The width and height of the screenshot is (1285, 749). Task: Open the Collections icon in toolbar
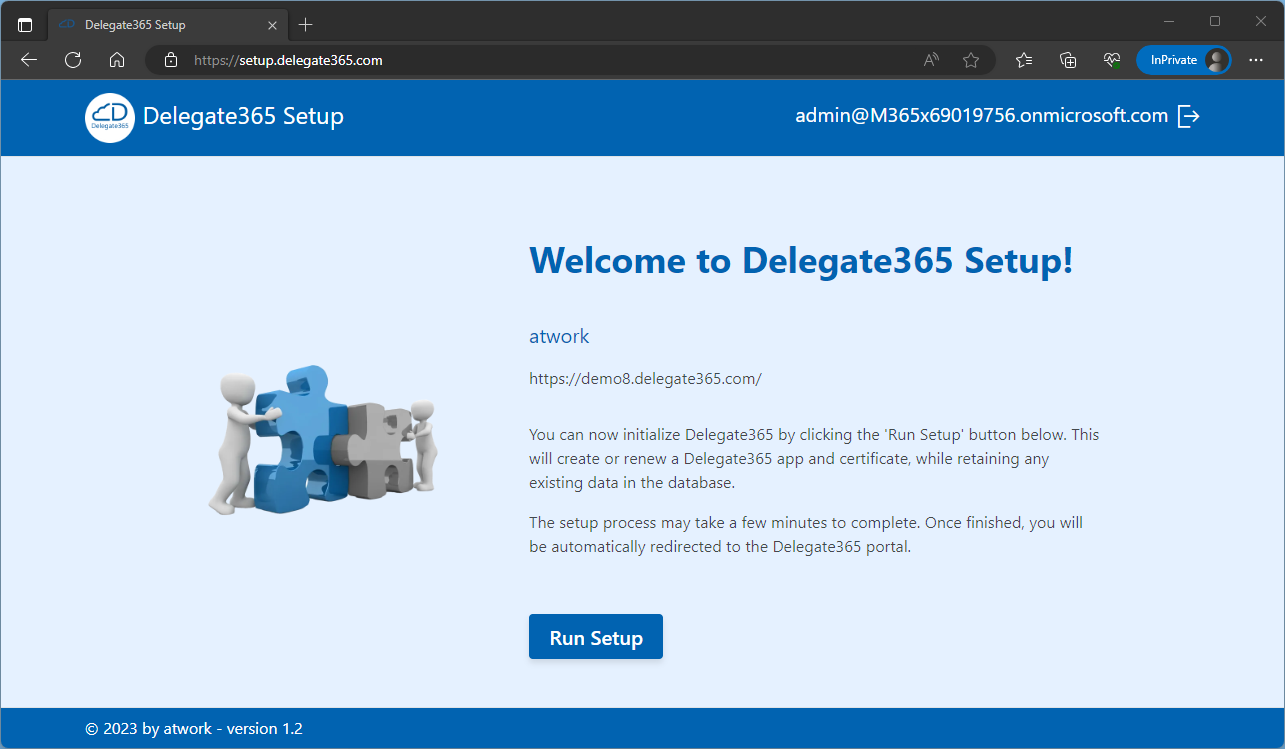1068,60
